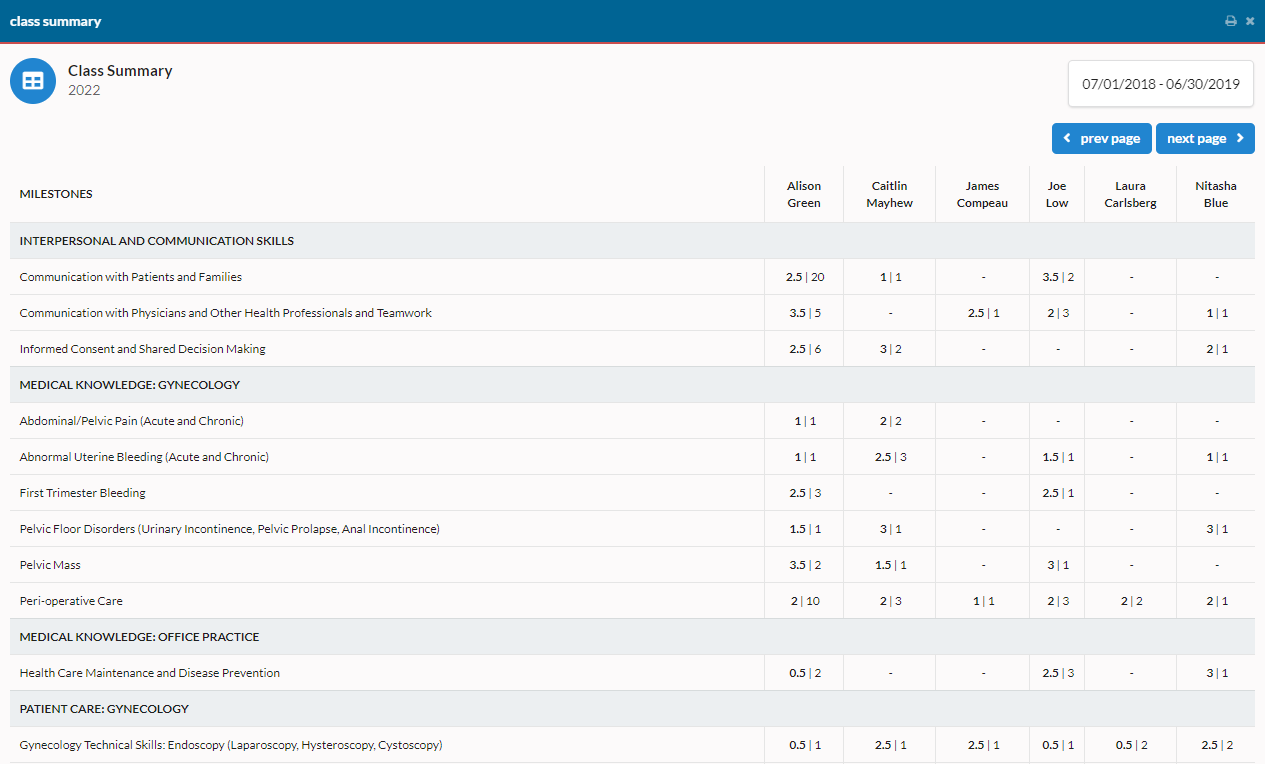The image size is (1265, 764).
Task: Click the print icon in header
Action: pyautogui.click(x=1231, y=21)
